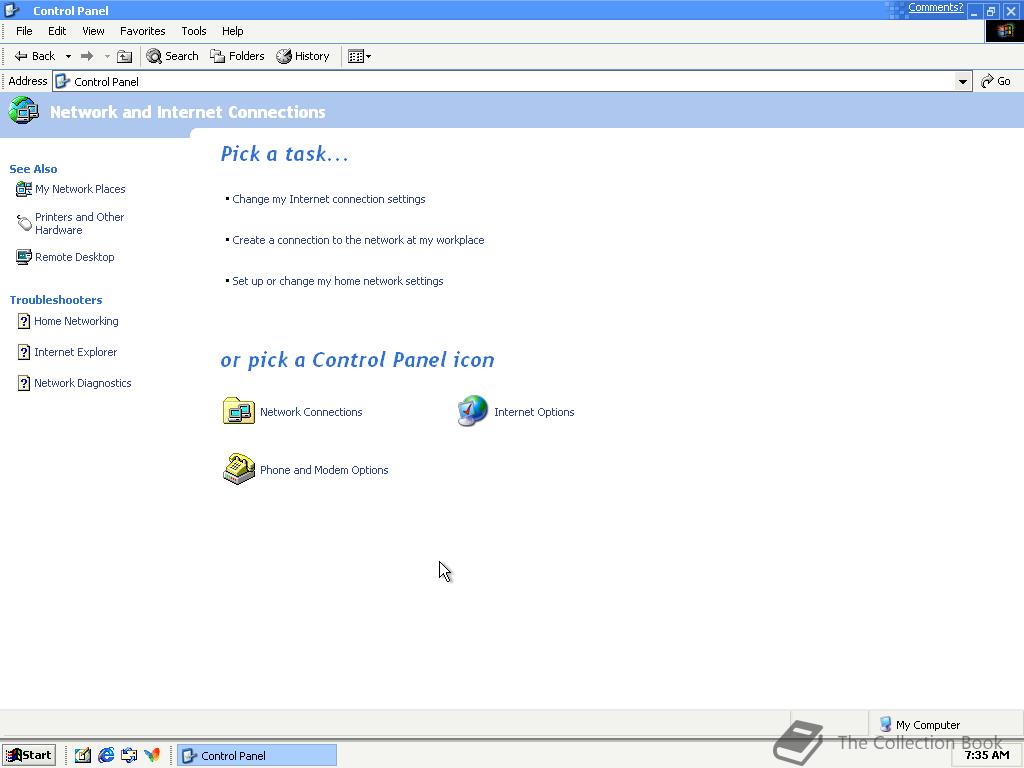Open the Search toolbar button
This screenshot has height=768, width=1024.
[172, 56]
